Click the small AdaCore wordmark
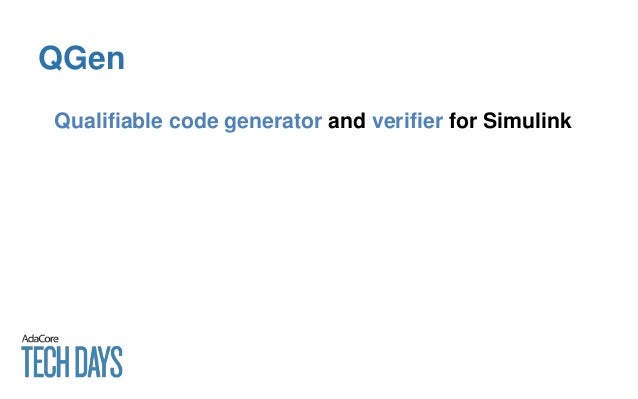 pos(40,339)
